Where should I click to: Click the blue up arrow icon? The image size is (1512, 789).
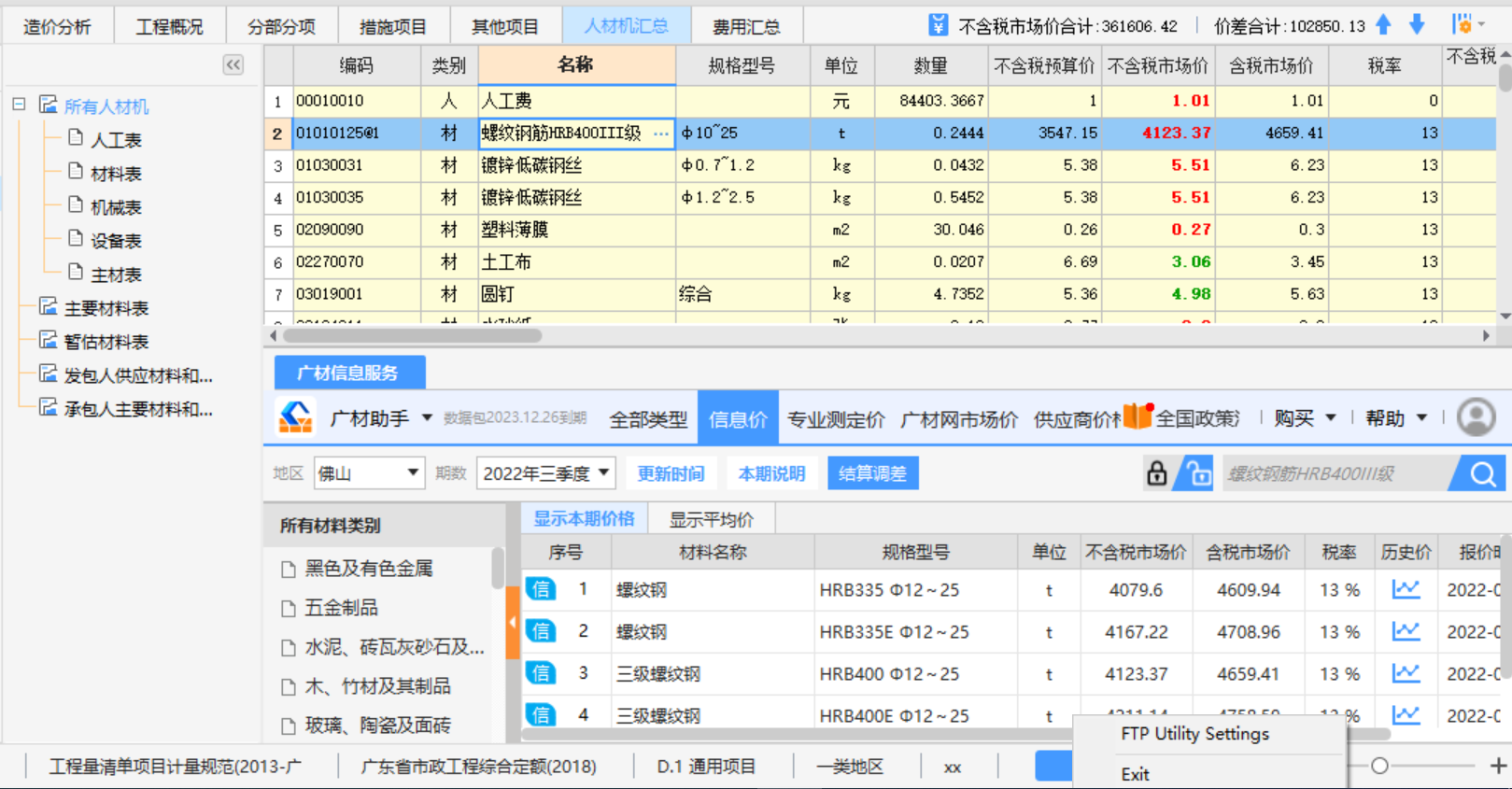click(1384, 25)
